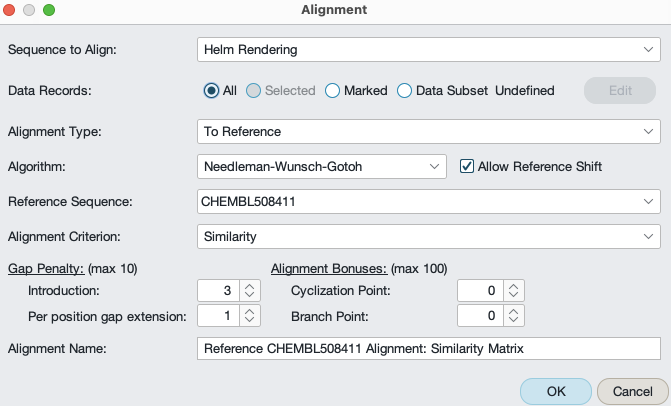Viewport: 671px width, 406px height.
Task: Cancel the Alignment dialog
Action: click(x=632, y=391)
